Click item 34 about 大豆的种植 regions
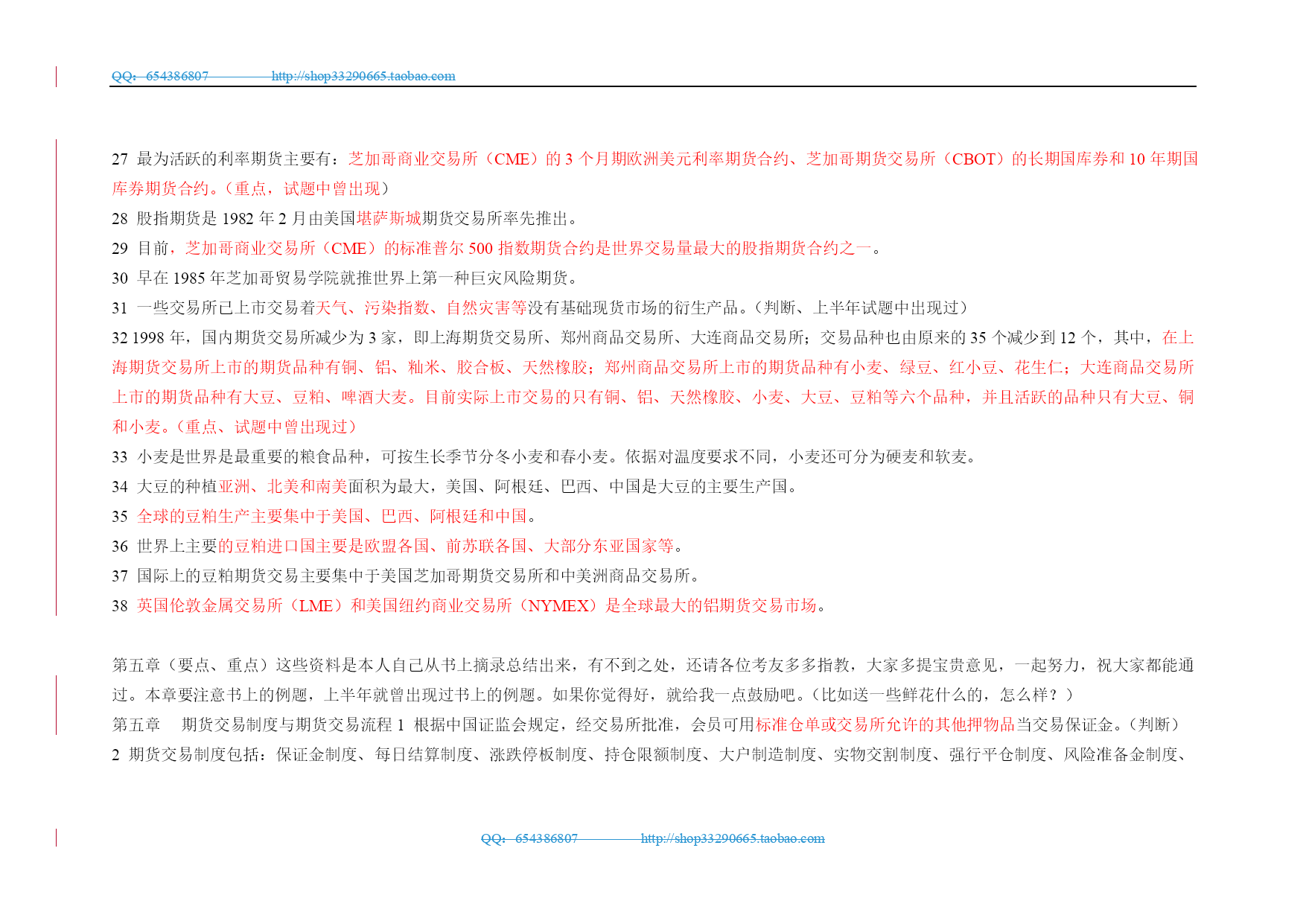Screen dimensions: 1306x924 (x=456, y=486)
